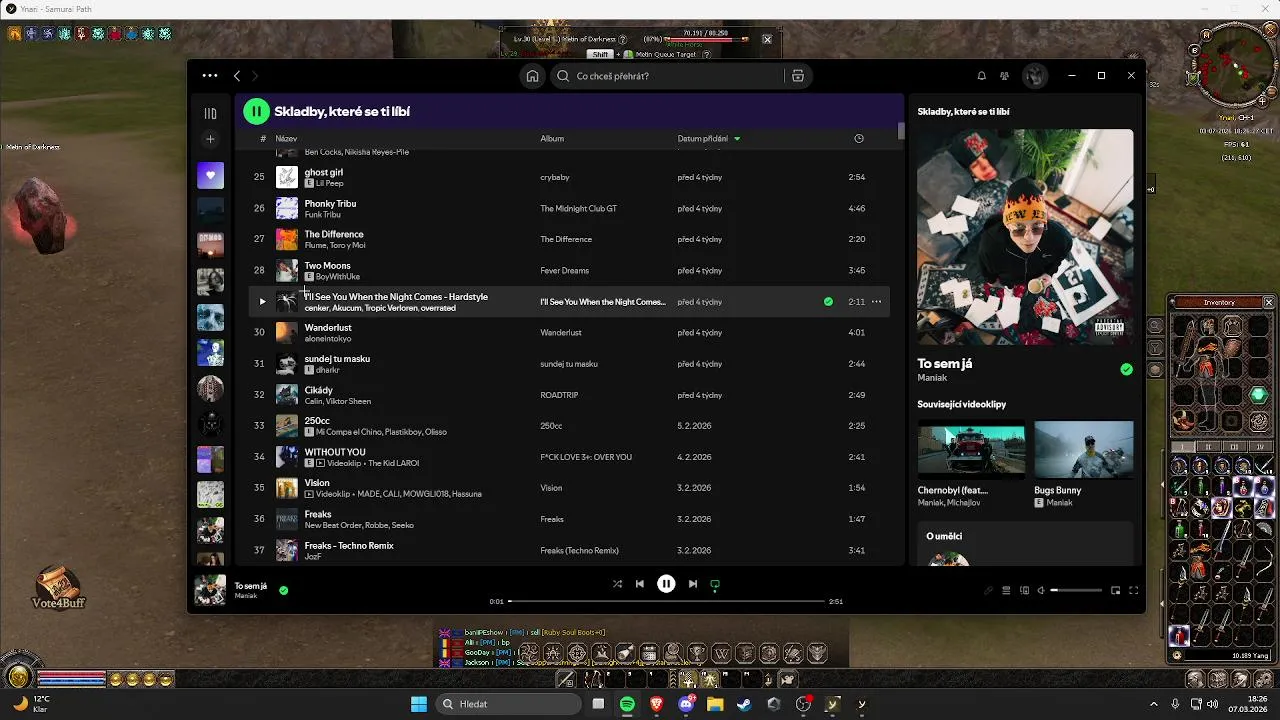
Task: Select the song Cikády title
Action: click(x=318, y=390)
